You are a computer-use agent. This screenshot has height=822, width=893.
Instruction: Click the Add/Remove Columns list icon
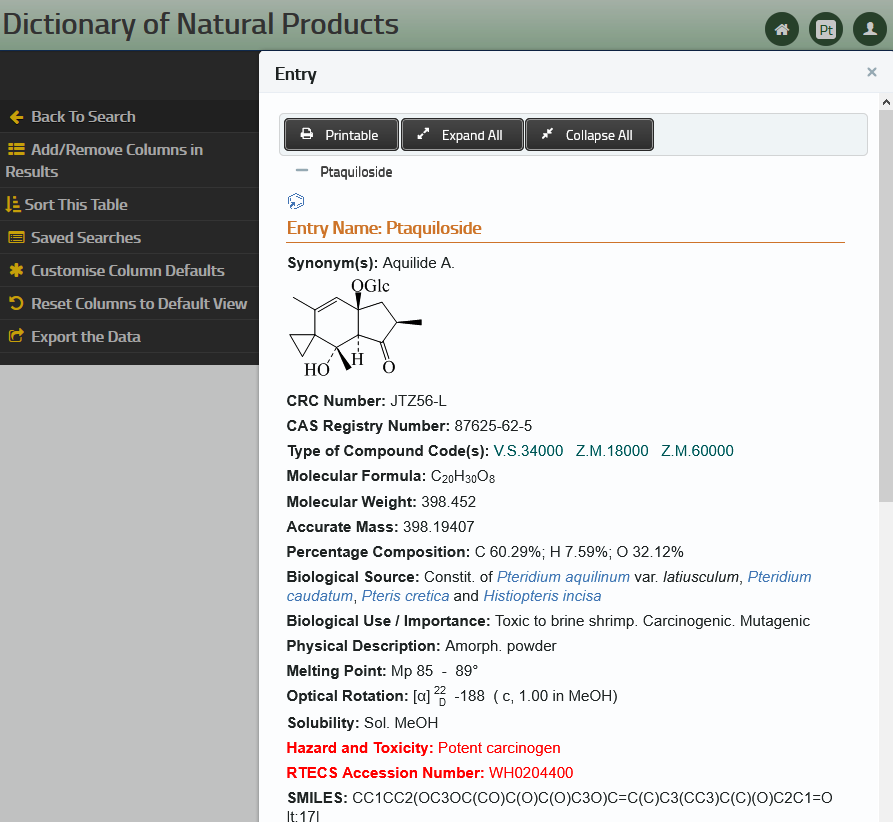16,149
